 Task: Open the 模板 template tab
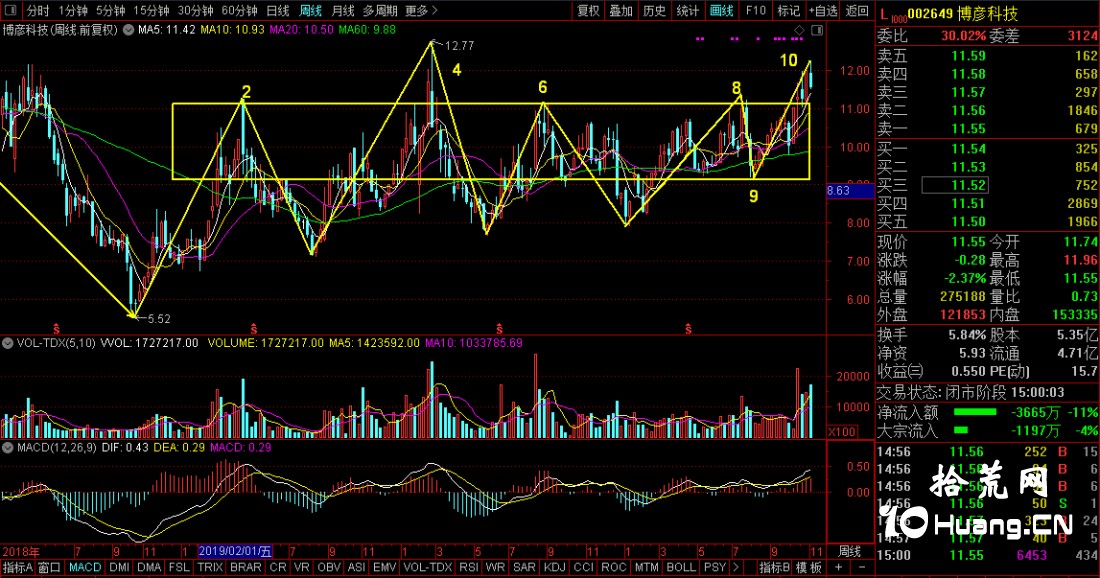click(809, 567)
